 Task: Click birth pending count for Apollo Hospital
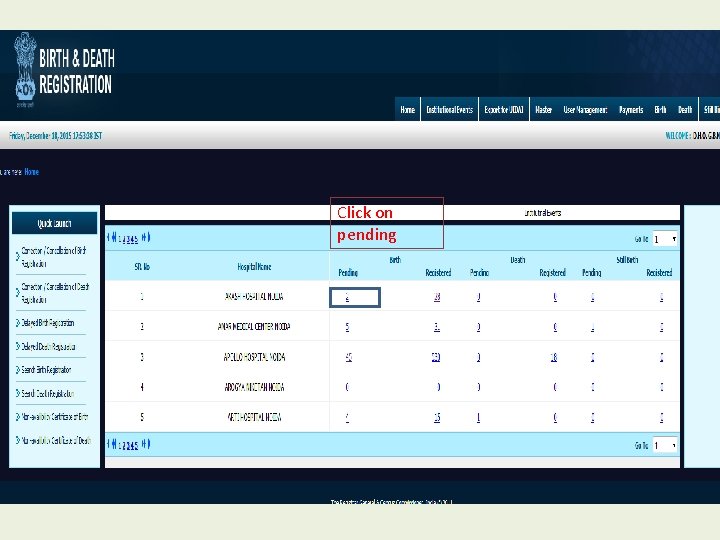click(349, 357)
